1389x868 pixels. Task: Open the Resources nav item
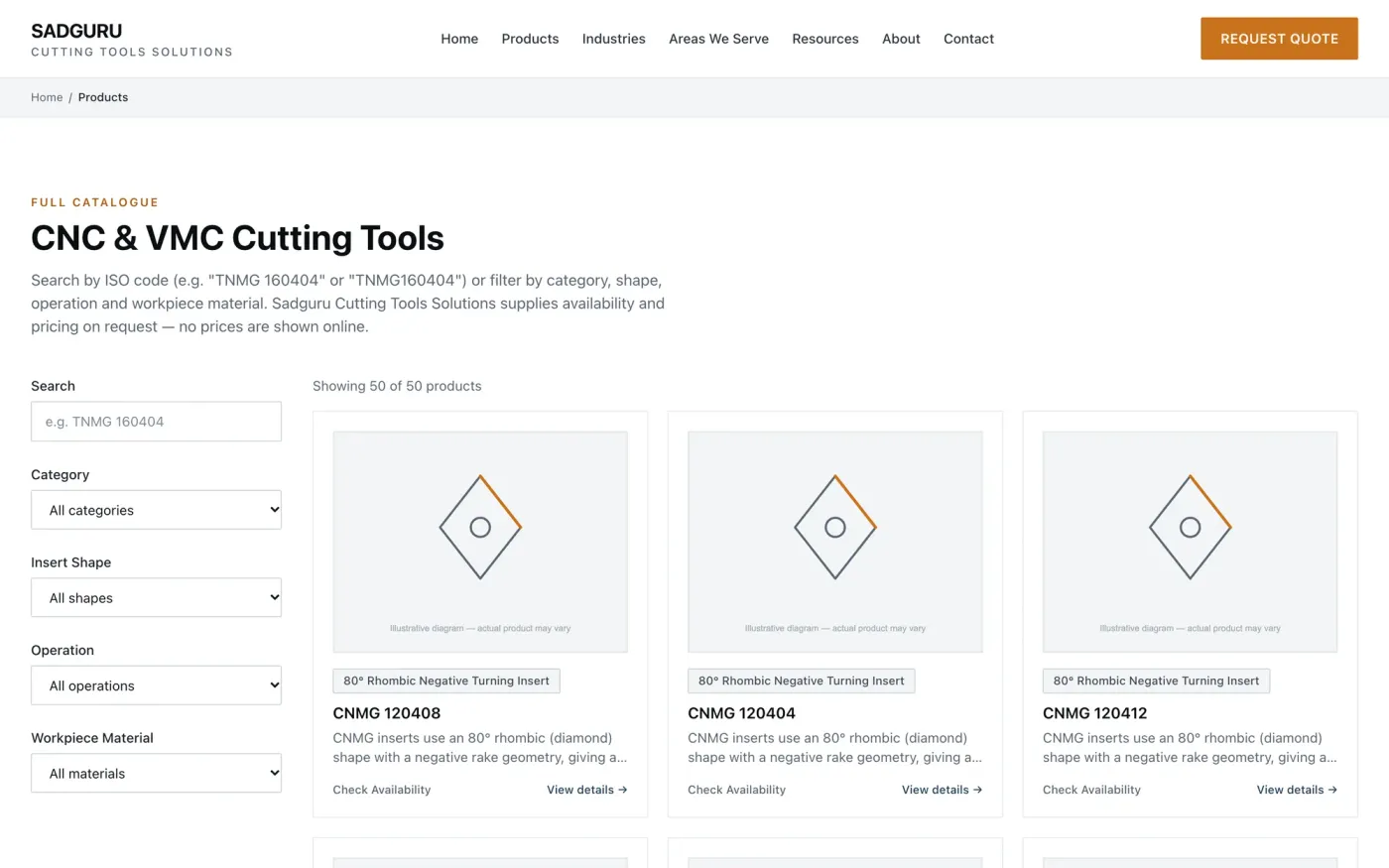click(825, 39)
